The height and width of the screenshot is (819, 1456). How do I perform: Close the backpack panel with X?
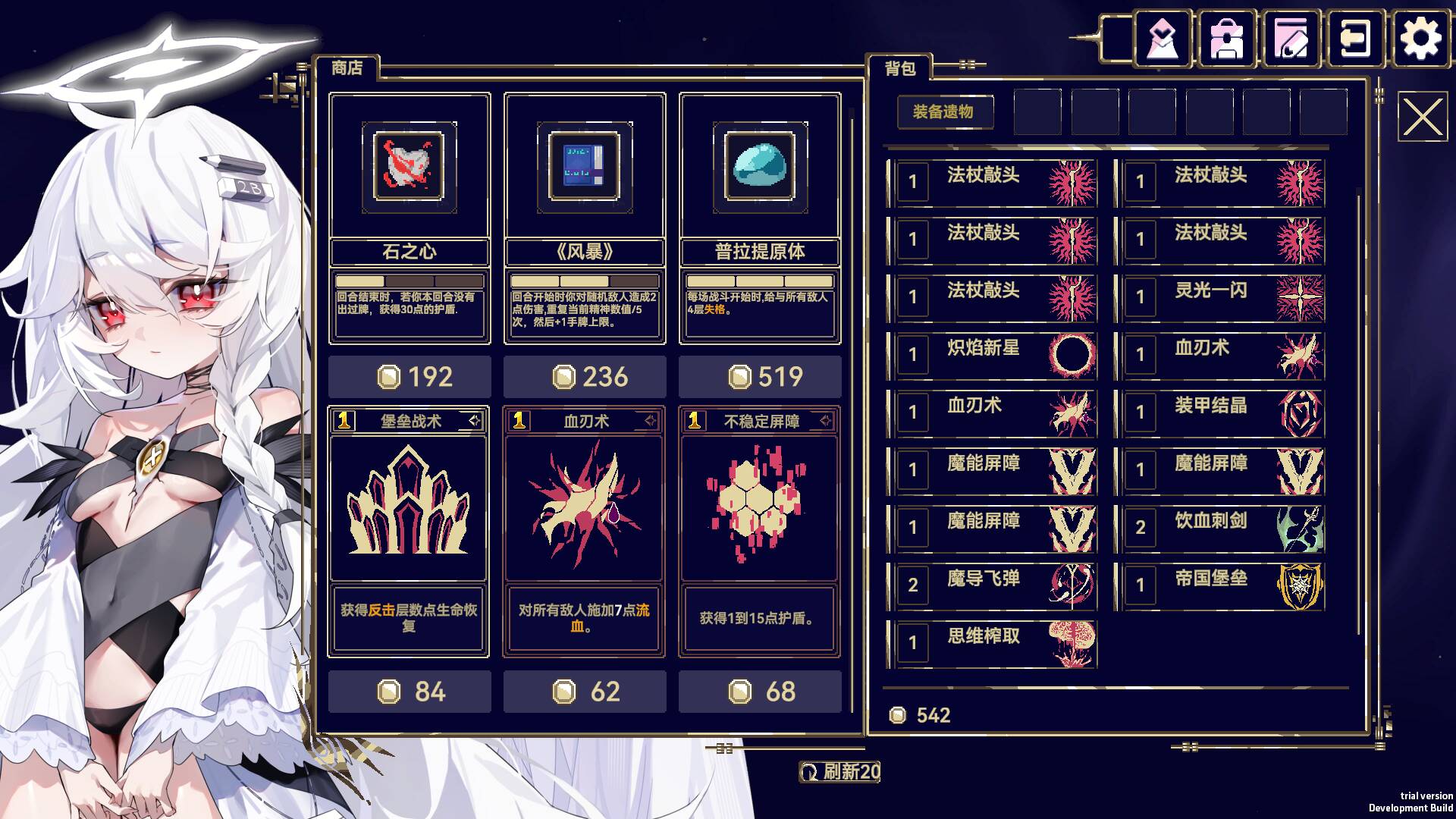pos(1422,118)
